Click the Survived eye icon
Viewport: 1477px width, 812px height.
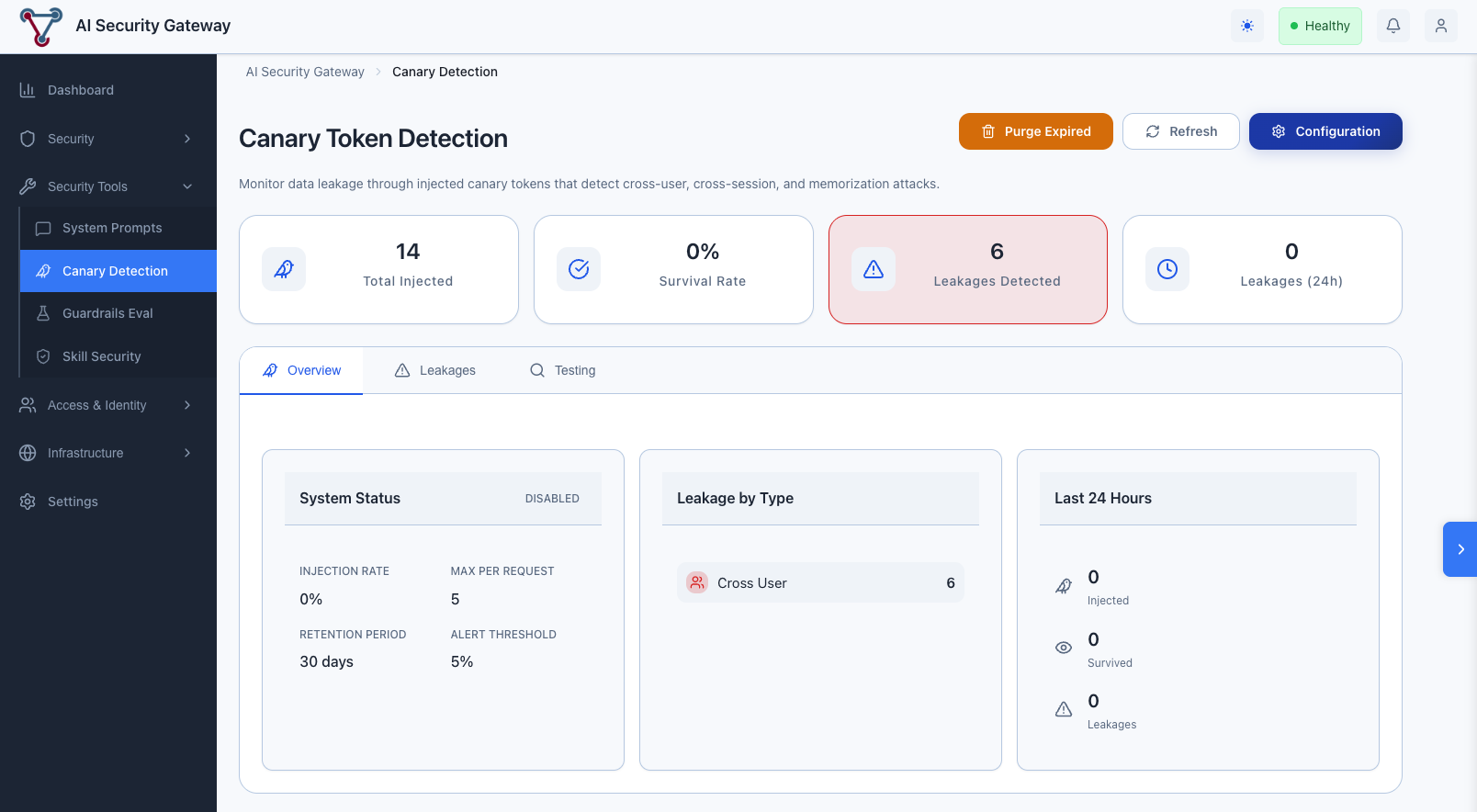click(1064, 648)
